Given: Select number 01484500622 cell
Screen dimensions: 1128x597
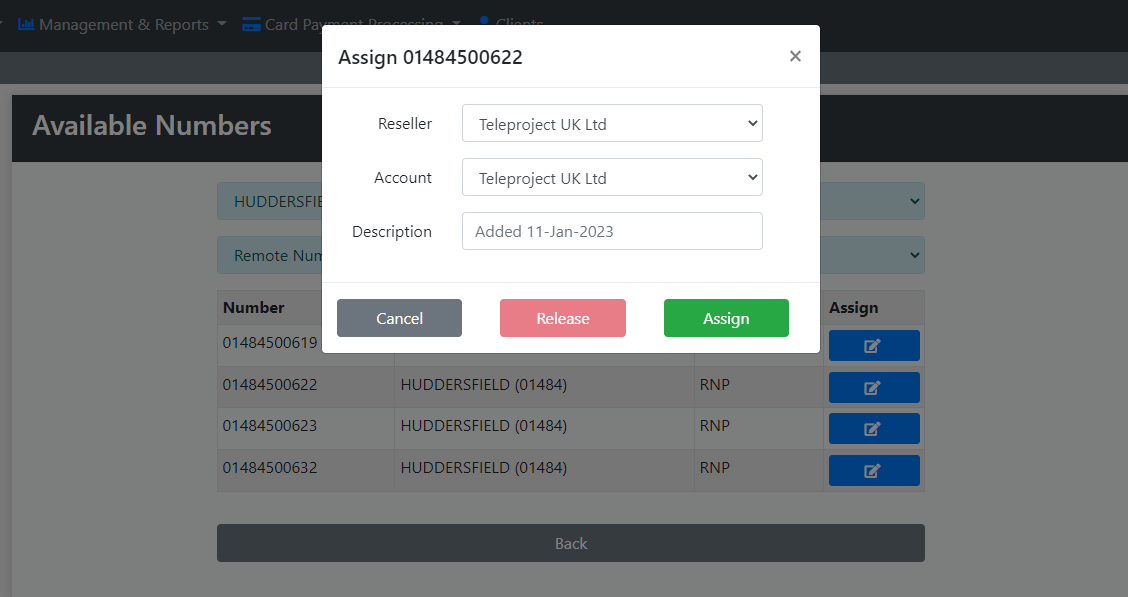Looking at the screenshot, I should pyautogui.click(x=306, y=387).
